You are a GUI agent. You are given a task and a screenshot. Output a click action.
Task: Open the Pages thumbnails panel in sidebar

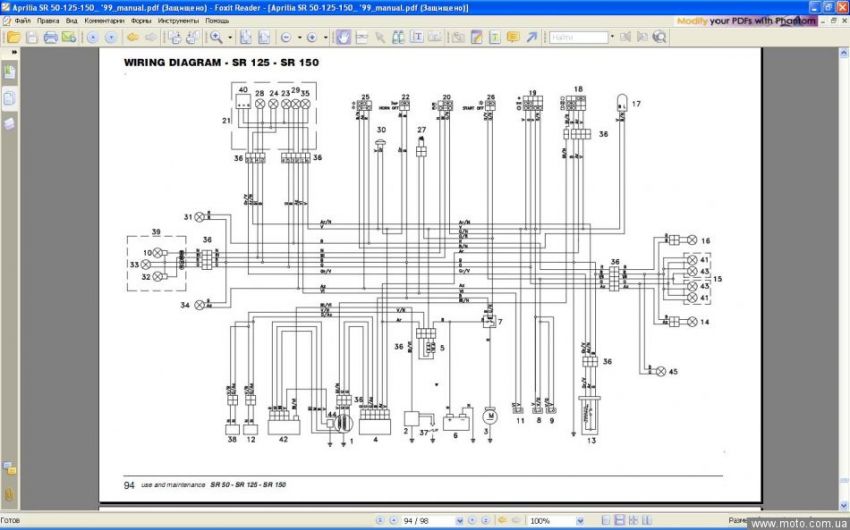(10, 98)
